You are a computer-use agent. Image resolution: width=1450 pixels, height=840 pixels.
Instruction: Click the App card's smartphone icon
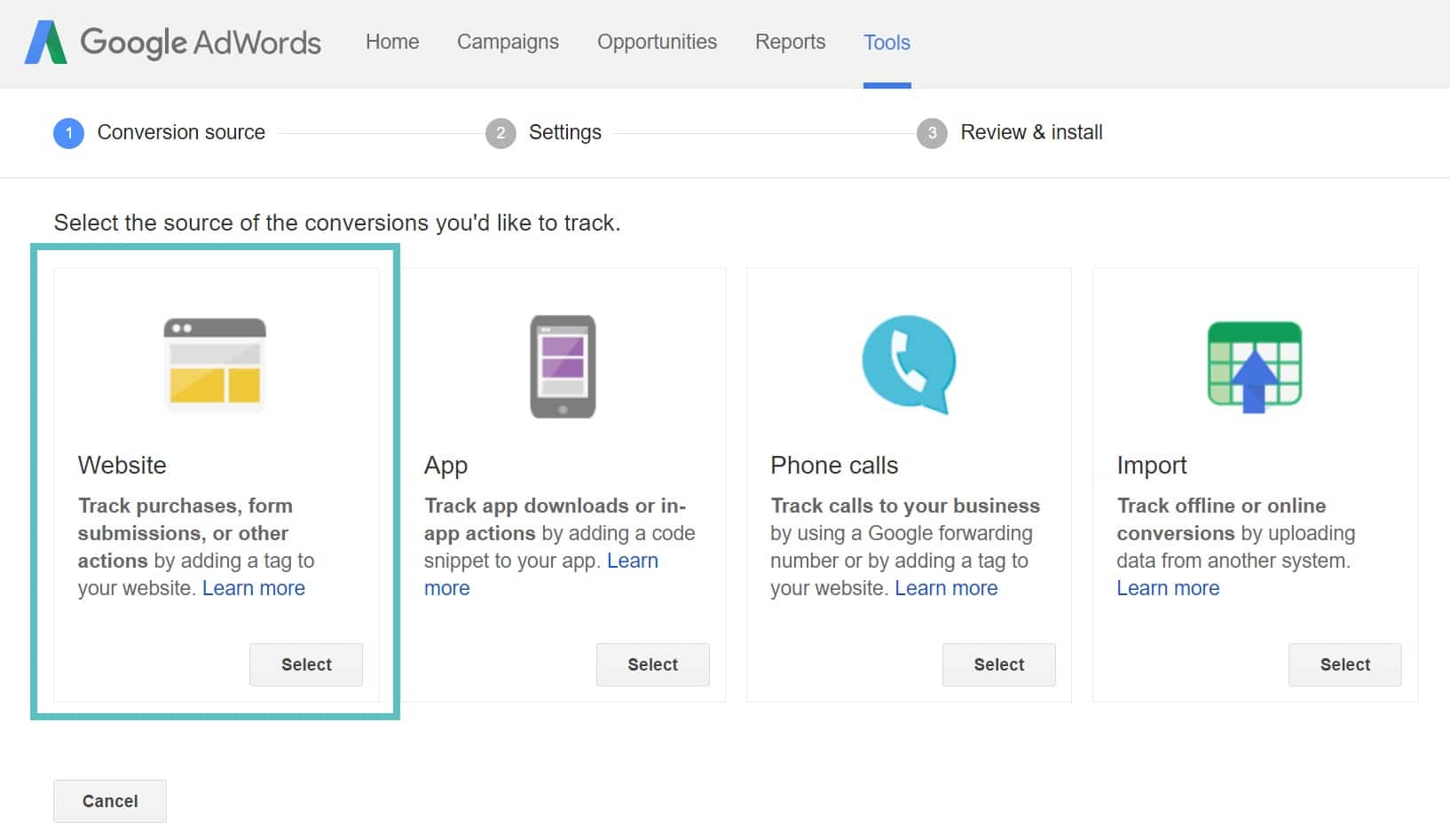(561, 366)
